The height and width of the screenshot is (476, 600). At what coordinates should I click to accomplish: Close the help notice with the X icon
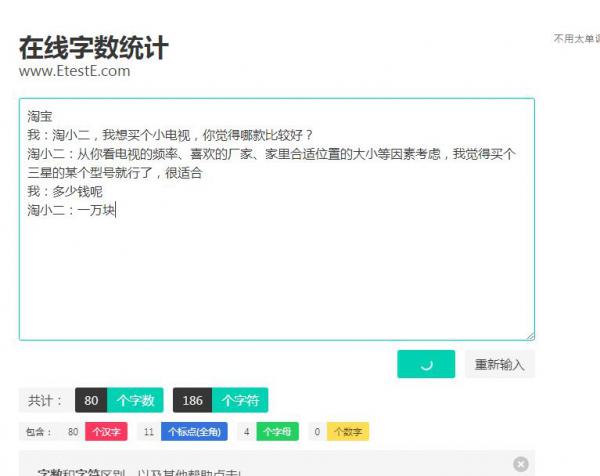[520, 464]
